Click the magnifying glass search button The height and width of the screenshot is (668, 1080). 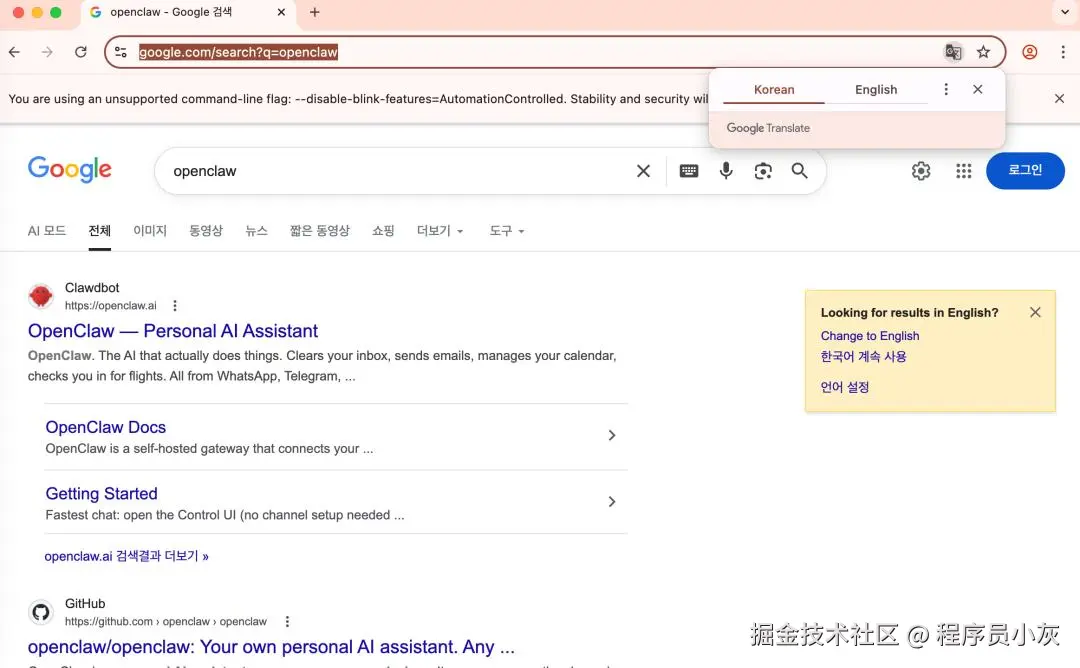(x=799, y=171)
